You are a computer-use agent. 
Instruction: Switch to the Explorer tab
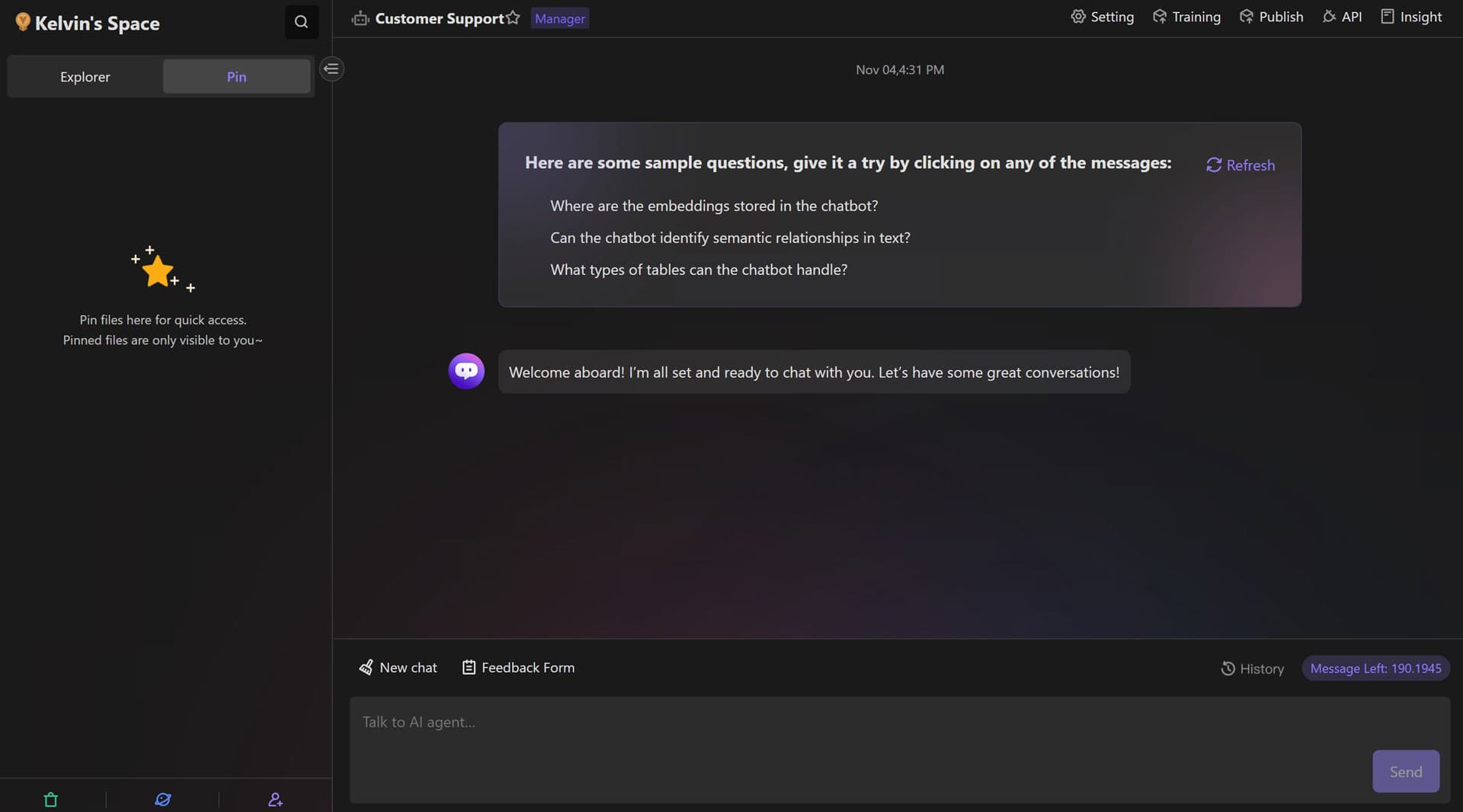[x=85, y=77]
